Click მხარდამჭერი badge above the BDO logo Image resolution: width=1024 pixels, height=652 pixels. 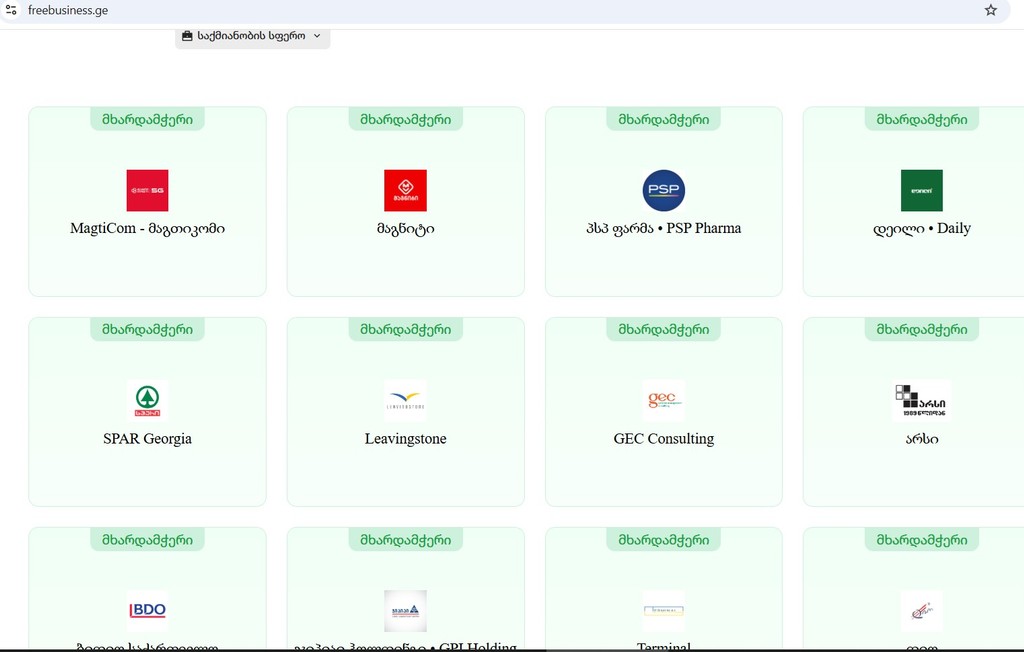(x=148, y=540)
